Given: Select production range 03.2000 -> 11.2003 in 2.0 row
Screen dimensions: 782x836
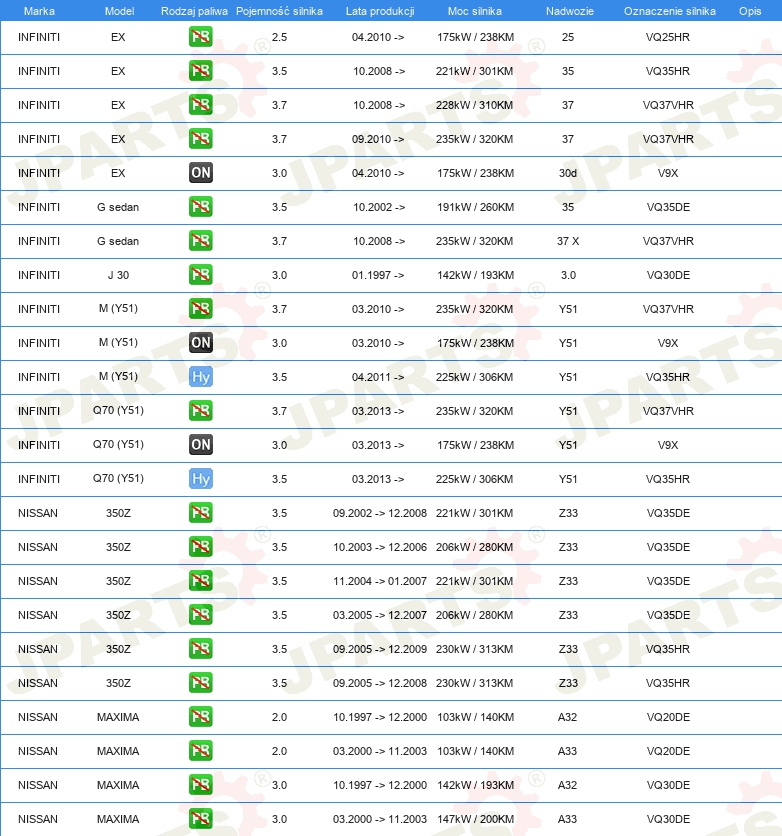Looking at the screenshot, I should [x=380, y=751].
